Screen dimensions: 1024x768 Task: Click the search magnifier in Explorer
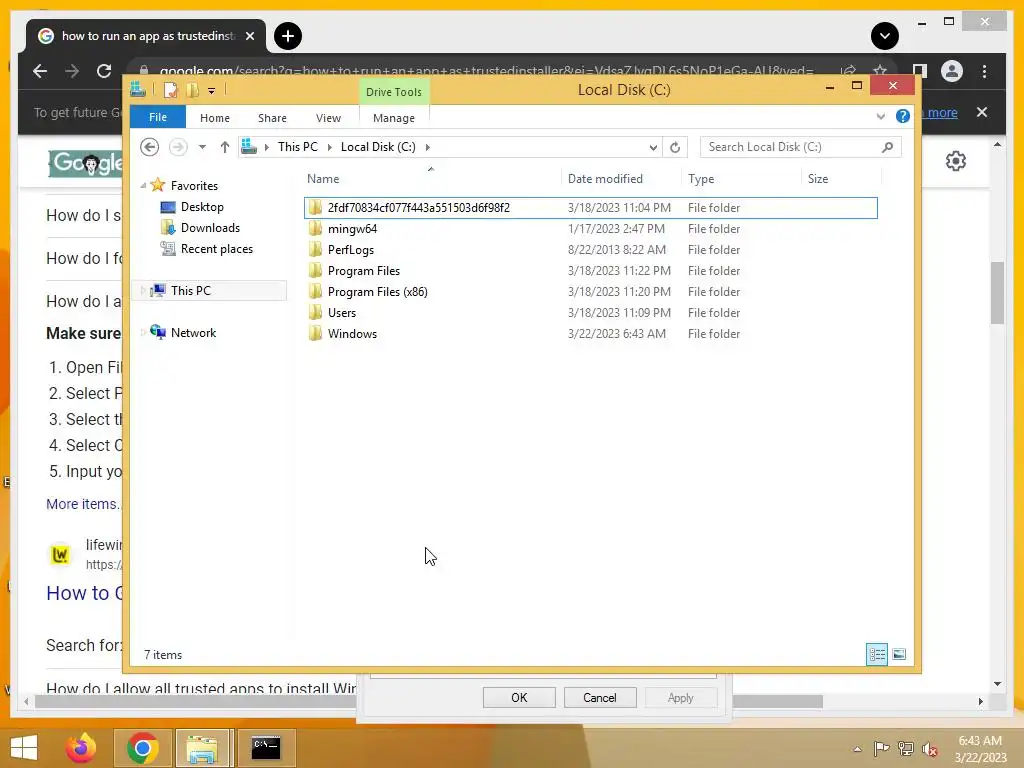[887, 147]
